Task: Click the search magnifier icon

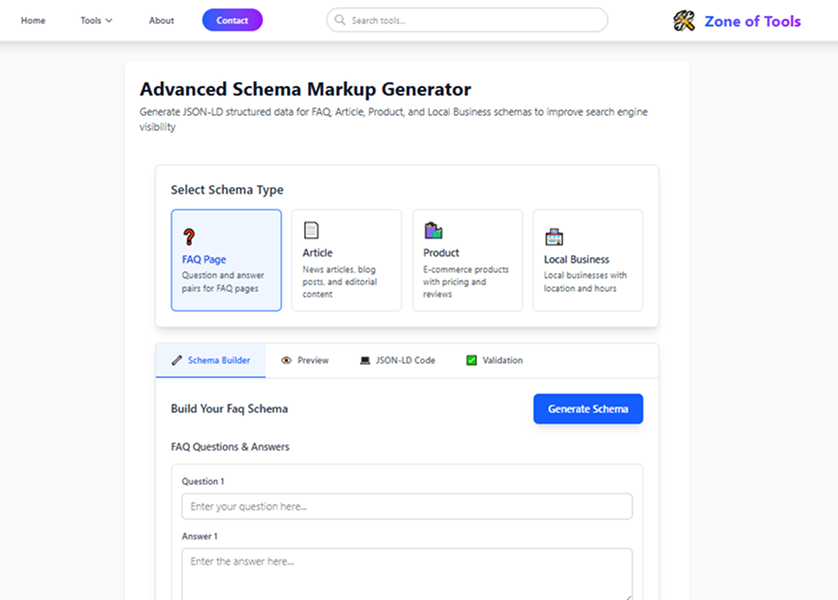Action: pyautogui.click(x=340, y=20)
